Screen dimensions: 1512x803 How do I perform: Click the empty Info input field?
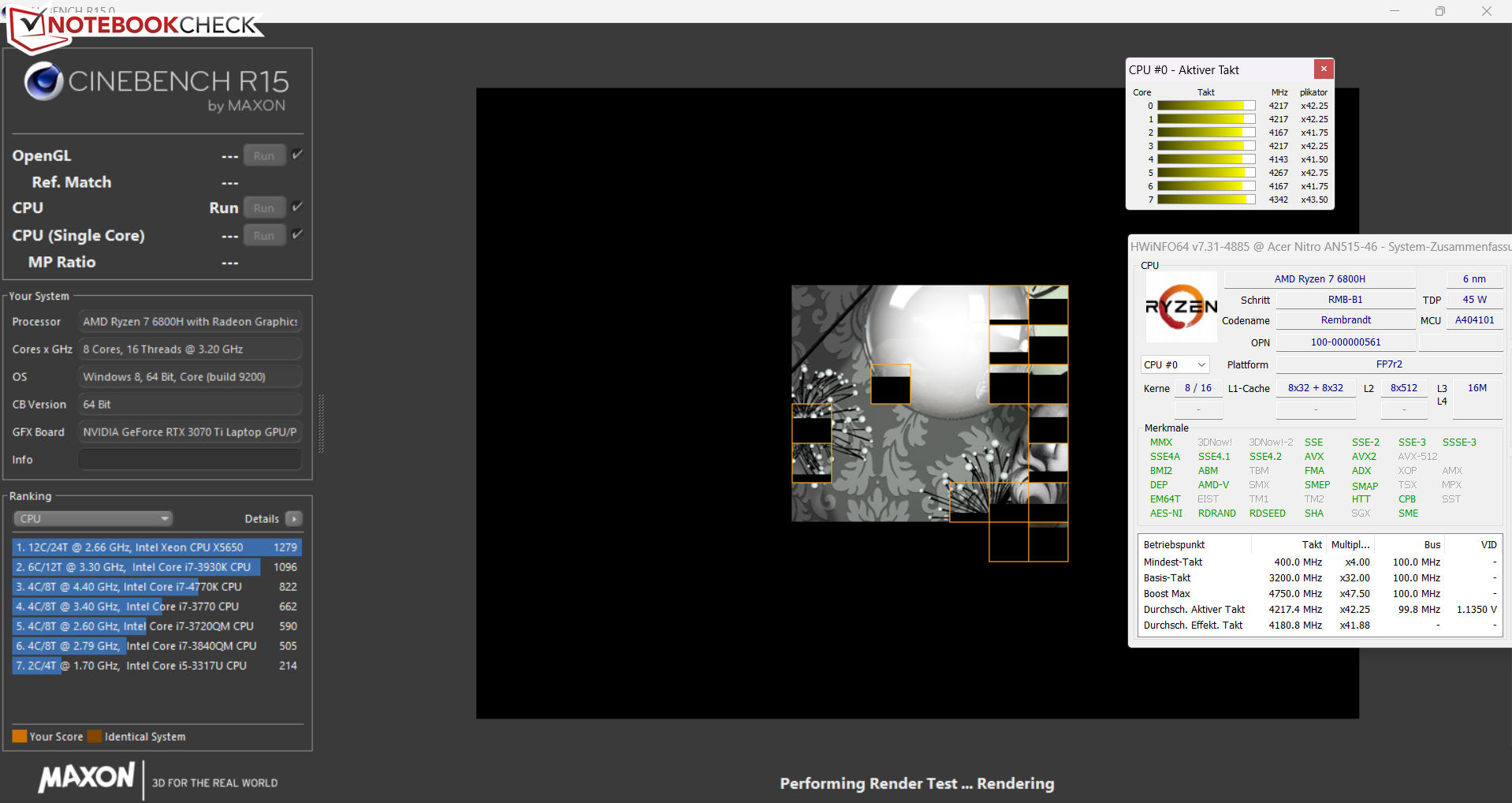[189, 459]
